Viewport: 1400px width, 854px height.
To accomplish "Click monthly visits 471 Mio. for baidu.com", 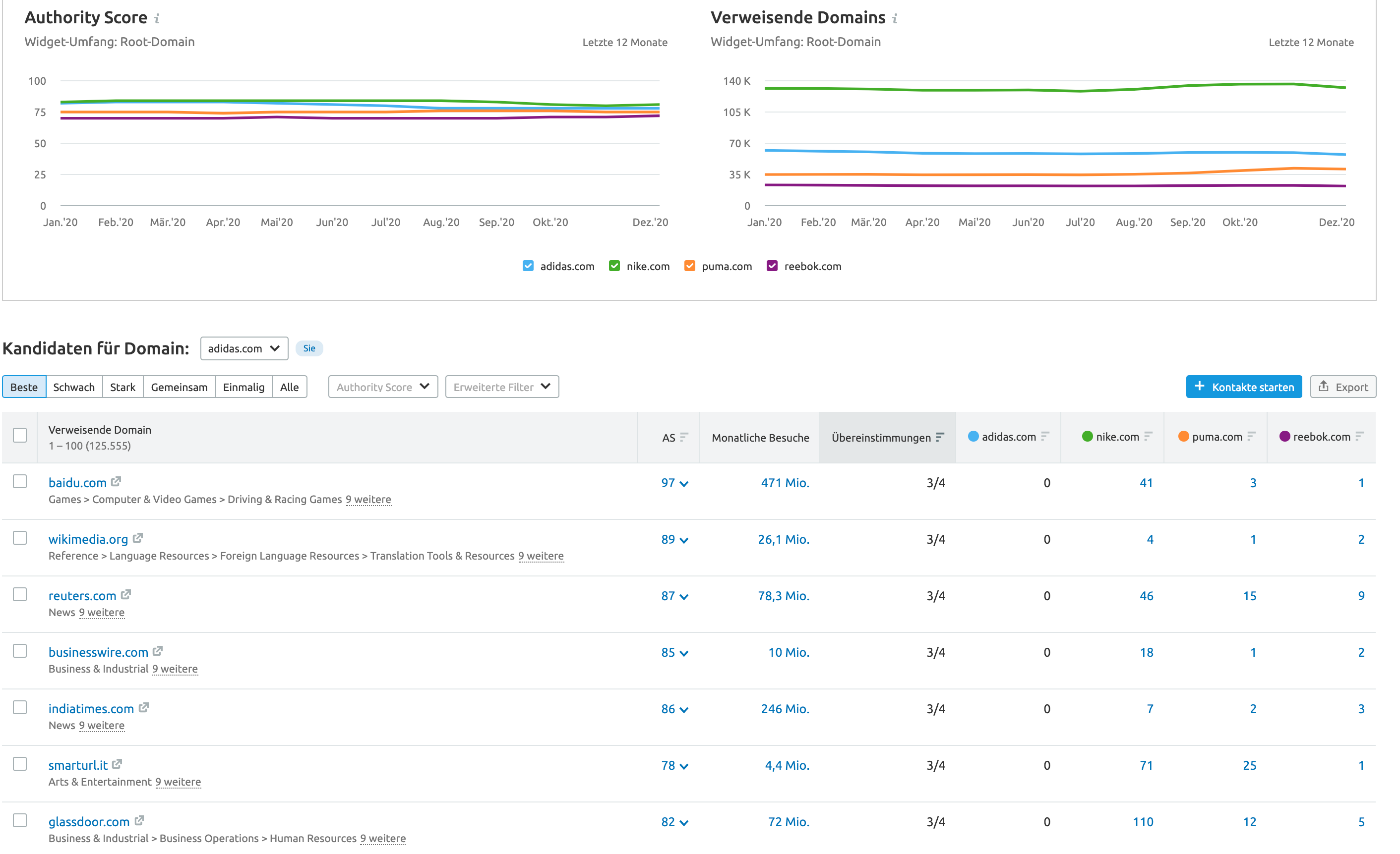I will click(785, 483).
